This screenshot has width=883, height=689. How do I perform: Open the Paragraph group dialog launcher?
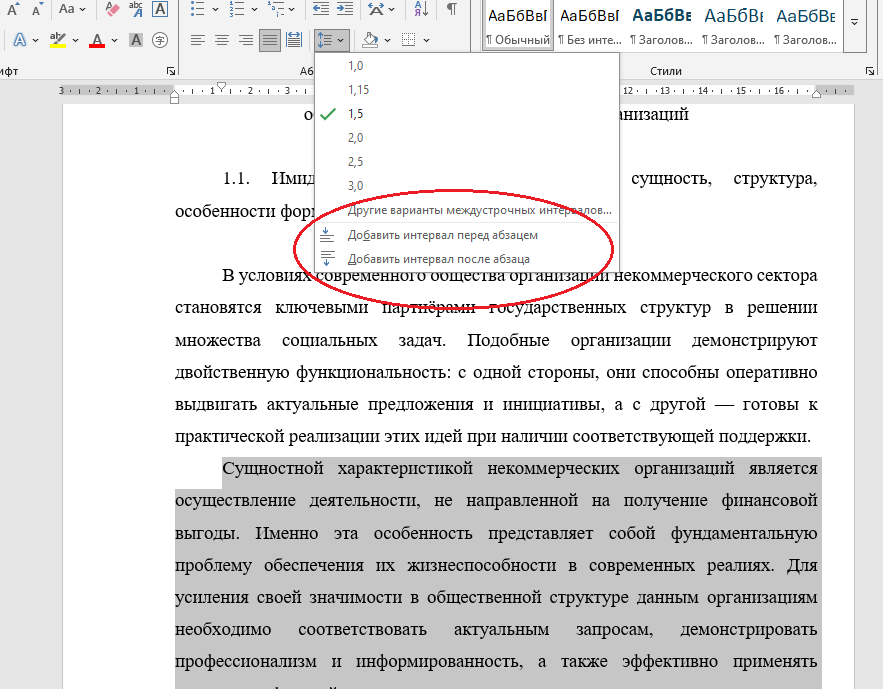pyautogui.click(x=448, y=69)
